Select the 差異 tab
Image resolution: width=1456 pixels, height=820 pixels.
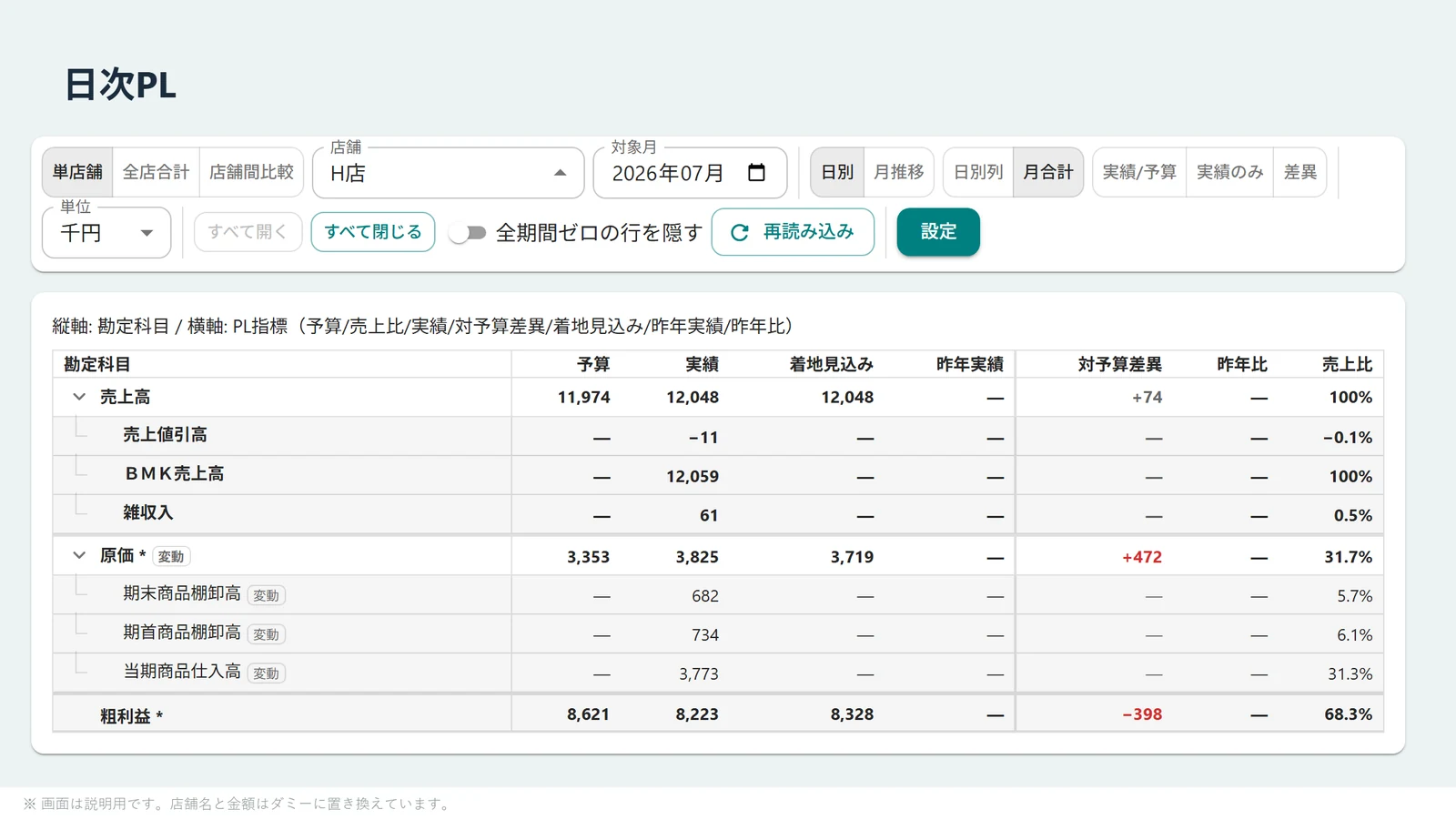pyautogui.click(x=1300, y=172)
